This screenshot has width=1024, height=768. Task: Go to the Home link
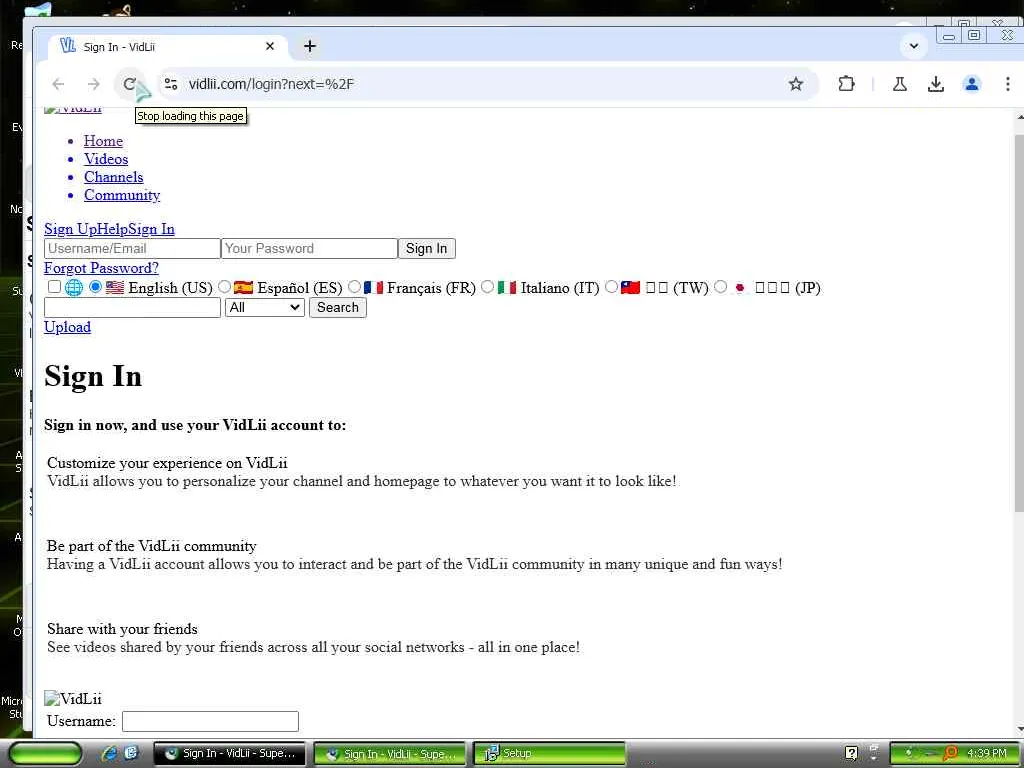point(103,141)
